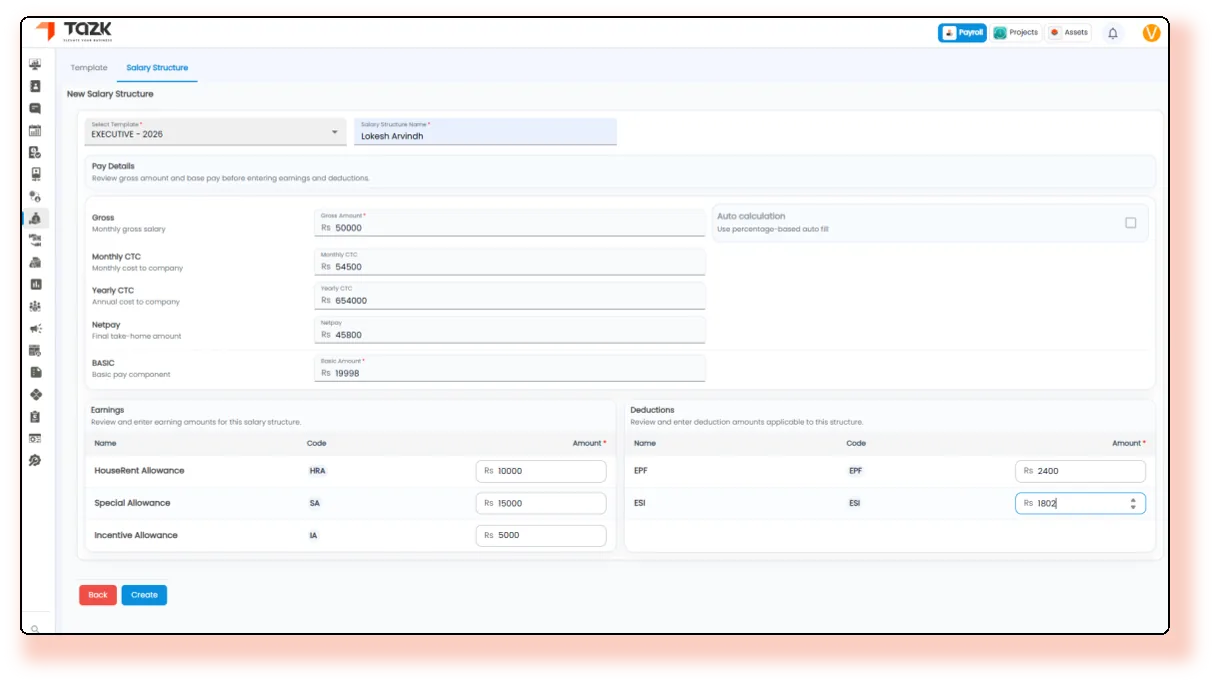Open the document file sidebar icon

pos(35,372)
